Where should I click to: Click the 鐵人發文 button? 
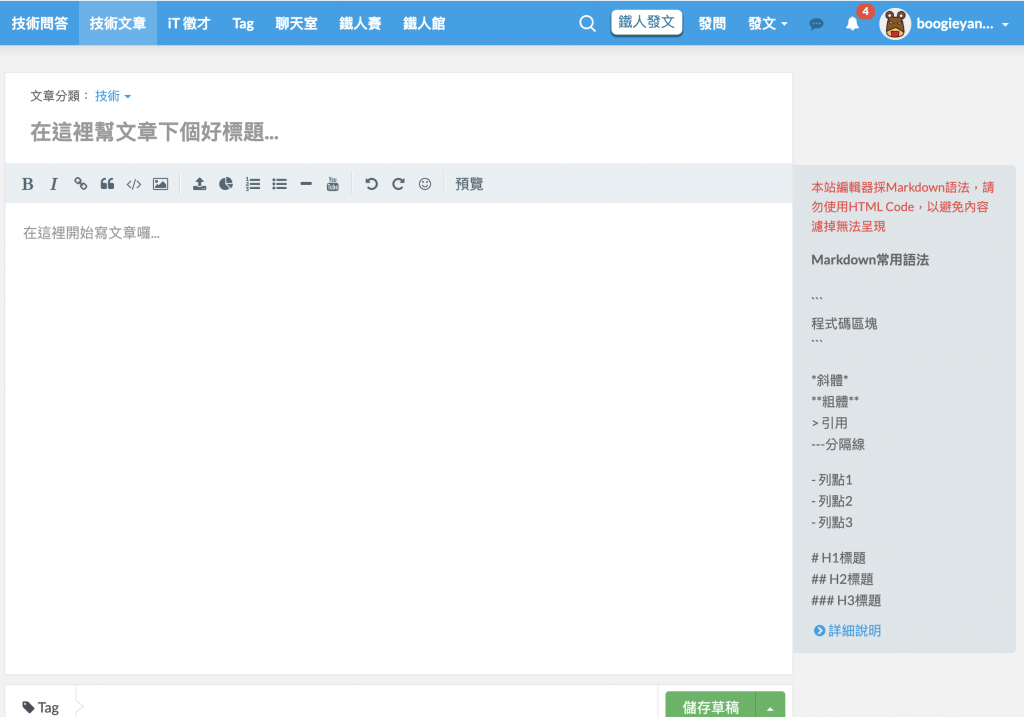647,22
